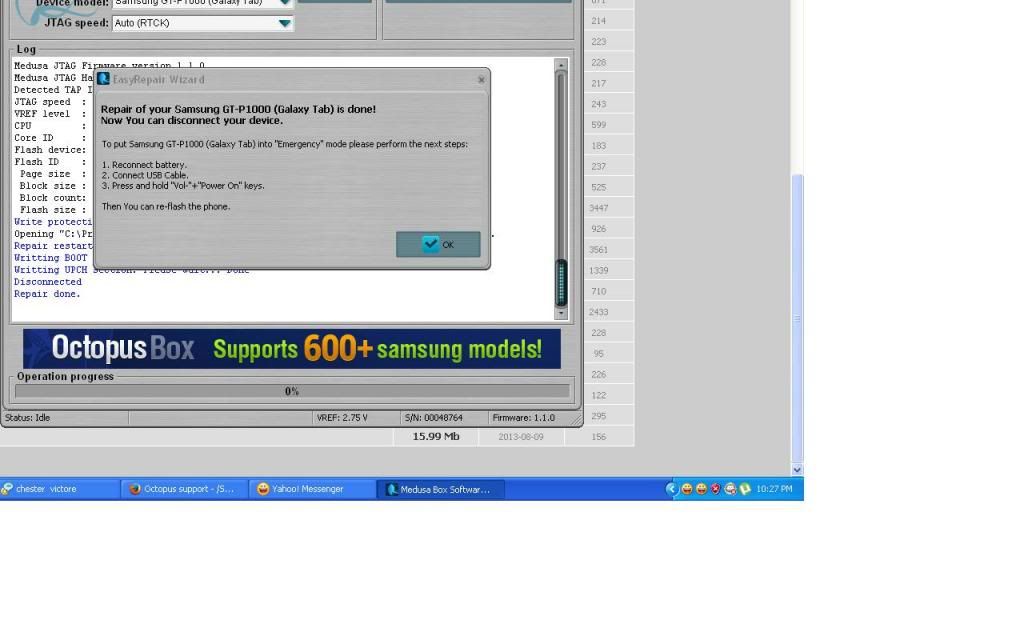The height and width of the screenshot is (640, 1024).
Task: Click the red shield tray icon
Action: 716,489
